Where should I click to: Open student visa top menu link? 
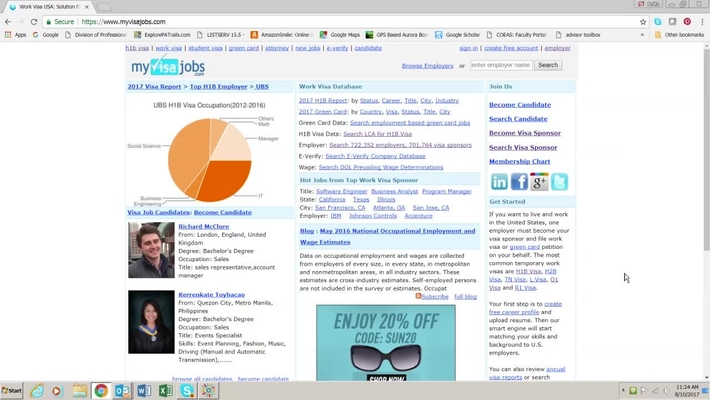205,48
